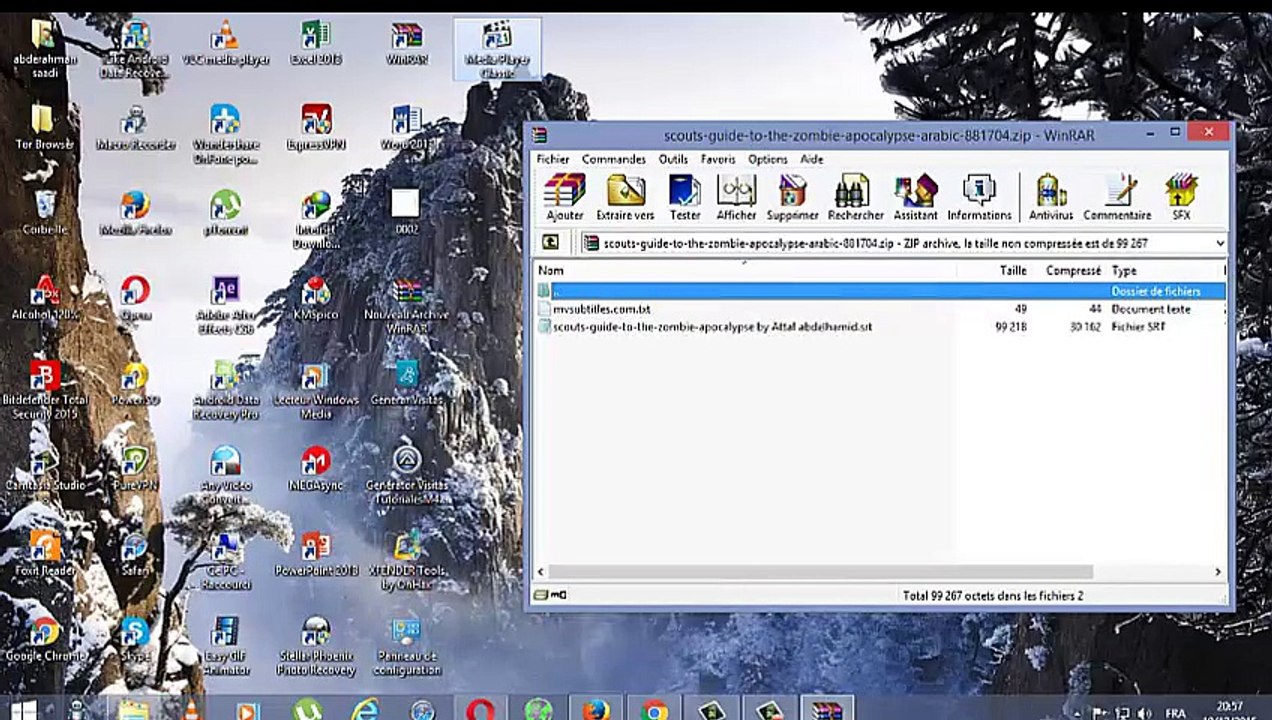Open the Favoris menu
Screen dimensions: 1272x720
point(718,159)
